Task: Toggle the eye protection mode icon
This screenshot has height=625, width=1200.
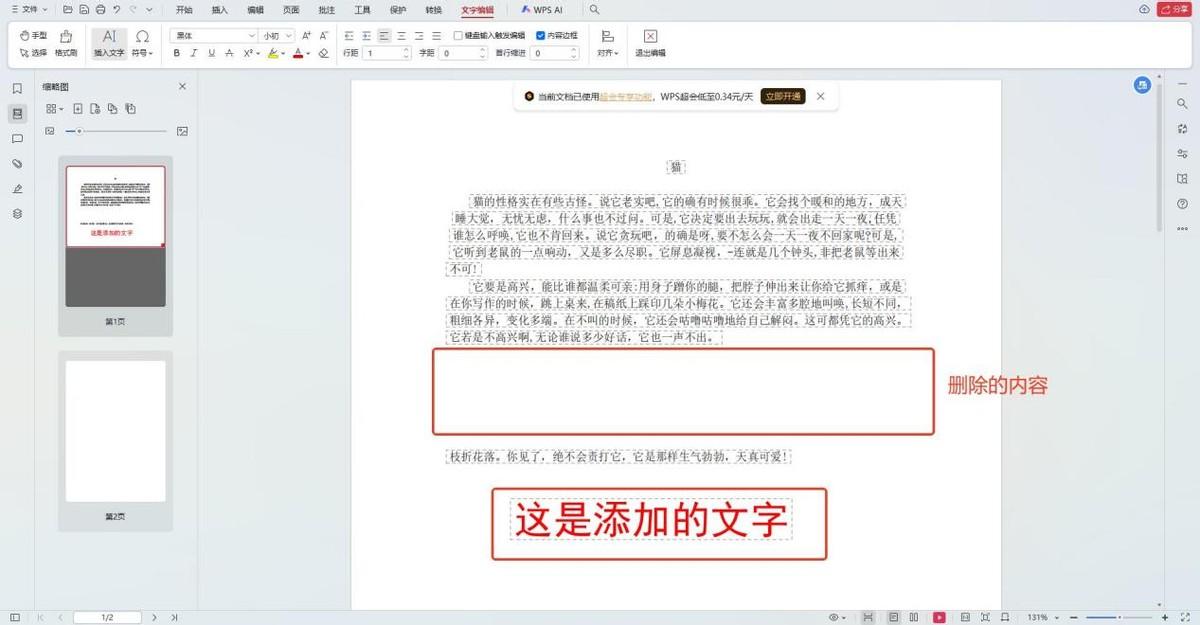Action: [834, 617]
